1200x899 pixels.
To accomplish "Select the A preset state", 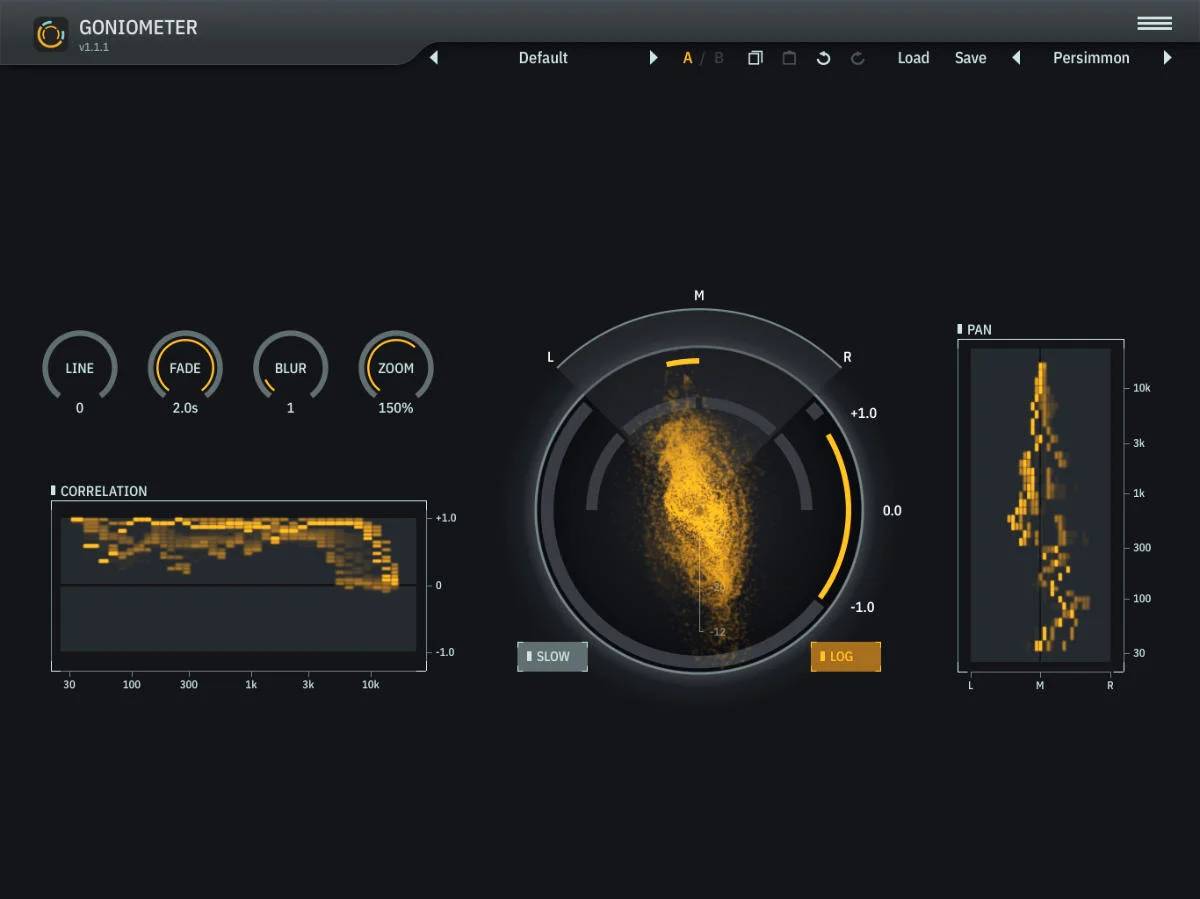I will (687, 58).
